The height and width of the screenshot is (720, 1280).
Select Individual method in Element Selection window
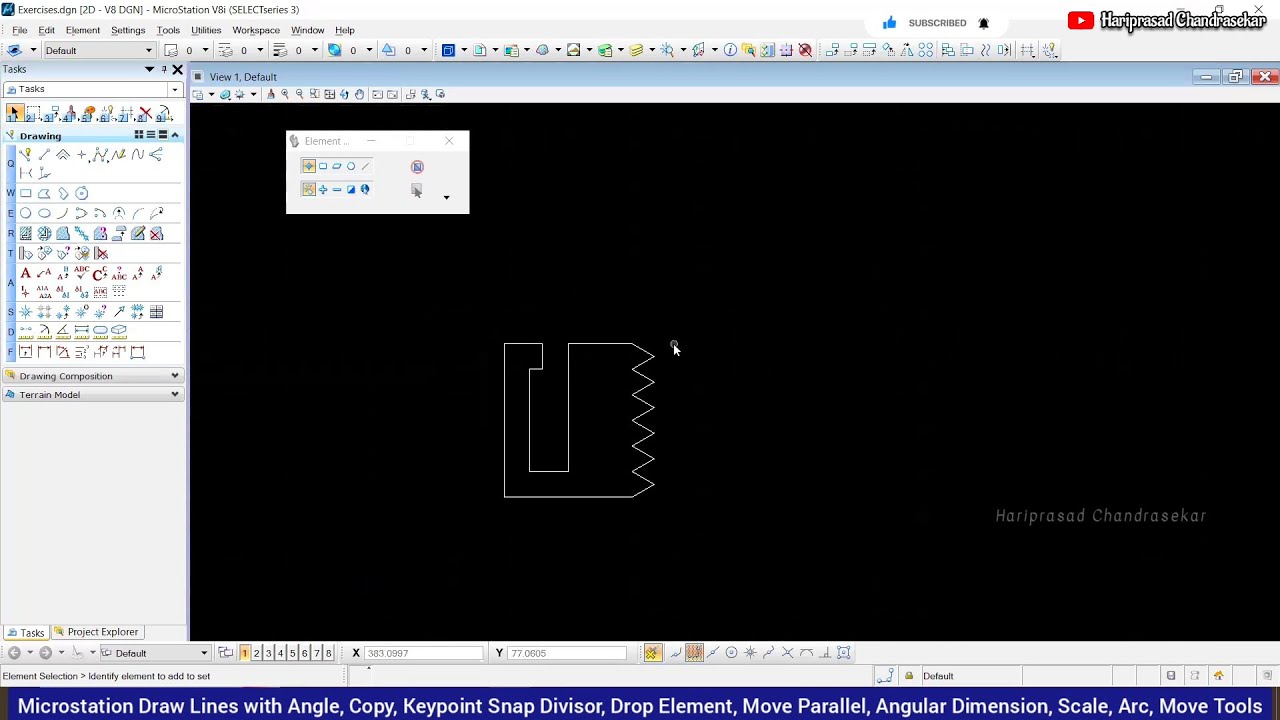pos(309,166)
